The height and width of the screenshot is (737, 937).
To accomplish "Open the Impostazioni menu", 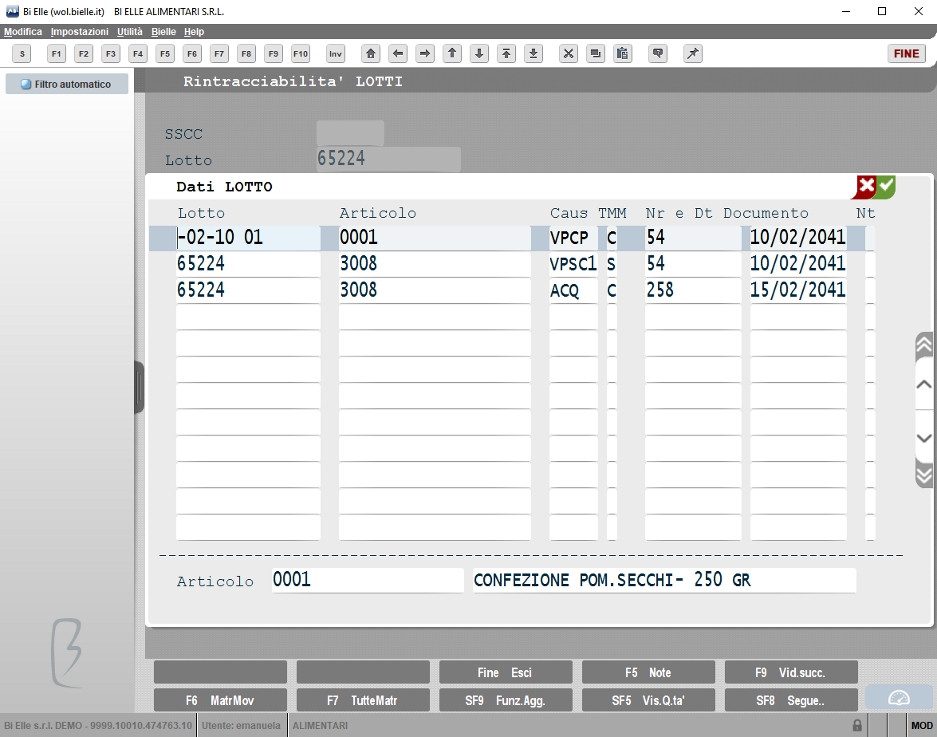I will (x=79, y=32).
